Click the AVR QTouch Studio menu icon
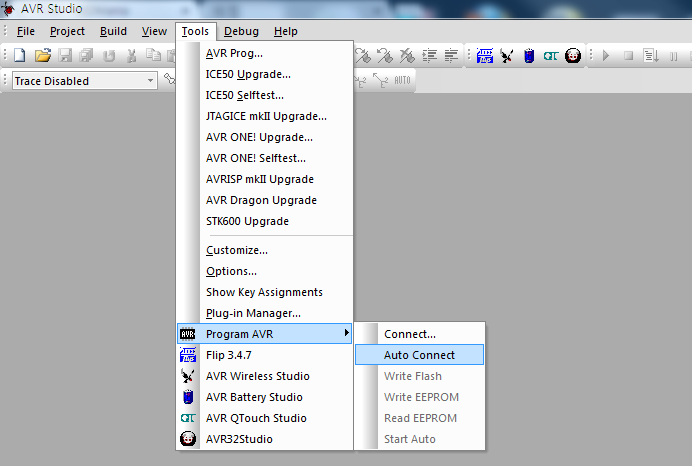This screenshot has width=692, height=466. [188, 418]
